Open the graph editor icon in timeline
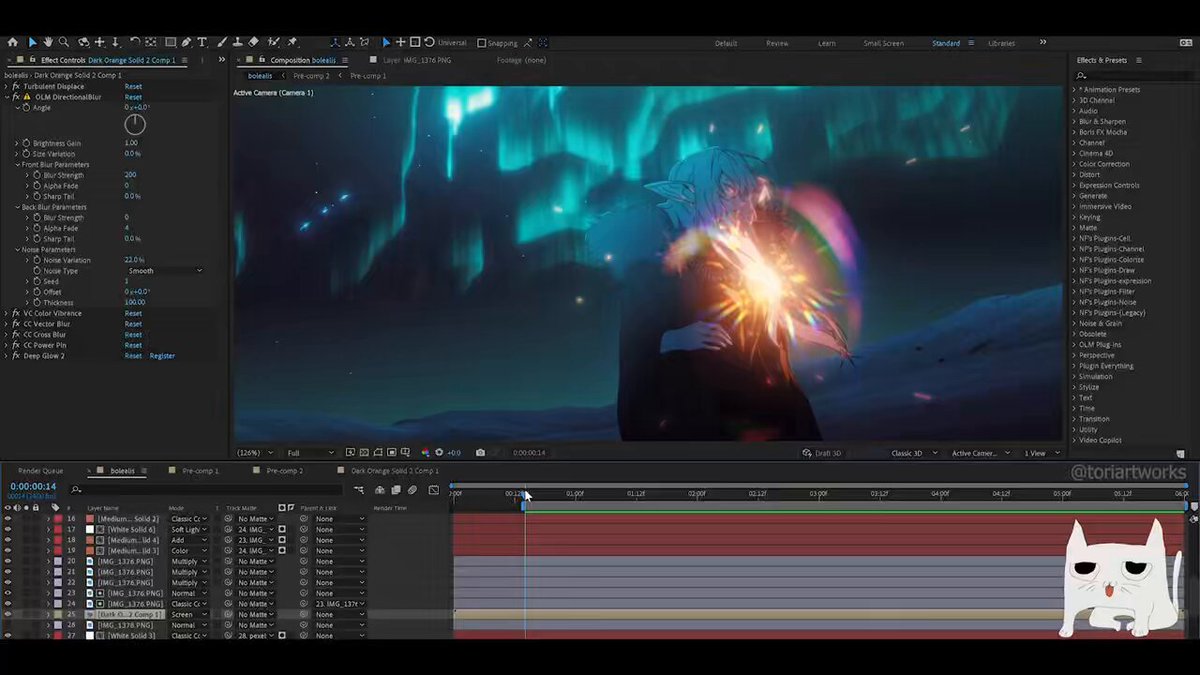 [x=433, y=490]
